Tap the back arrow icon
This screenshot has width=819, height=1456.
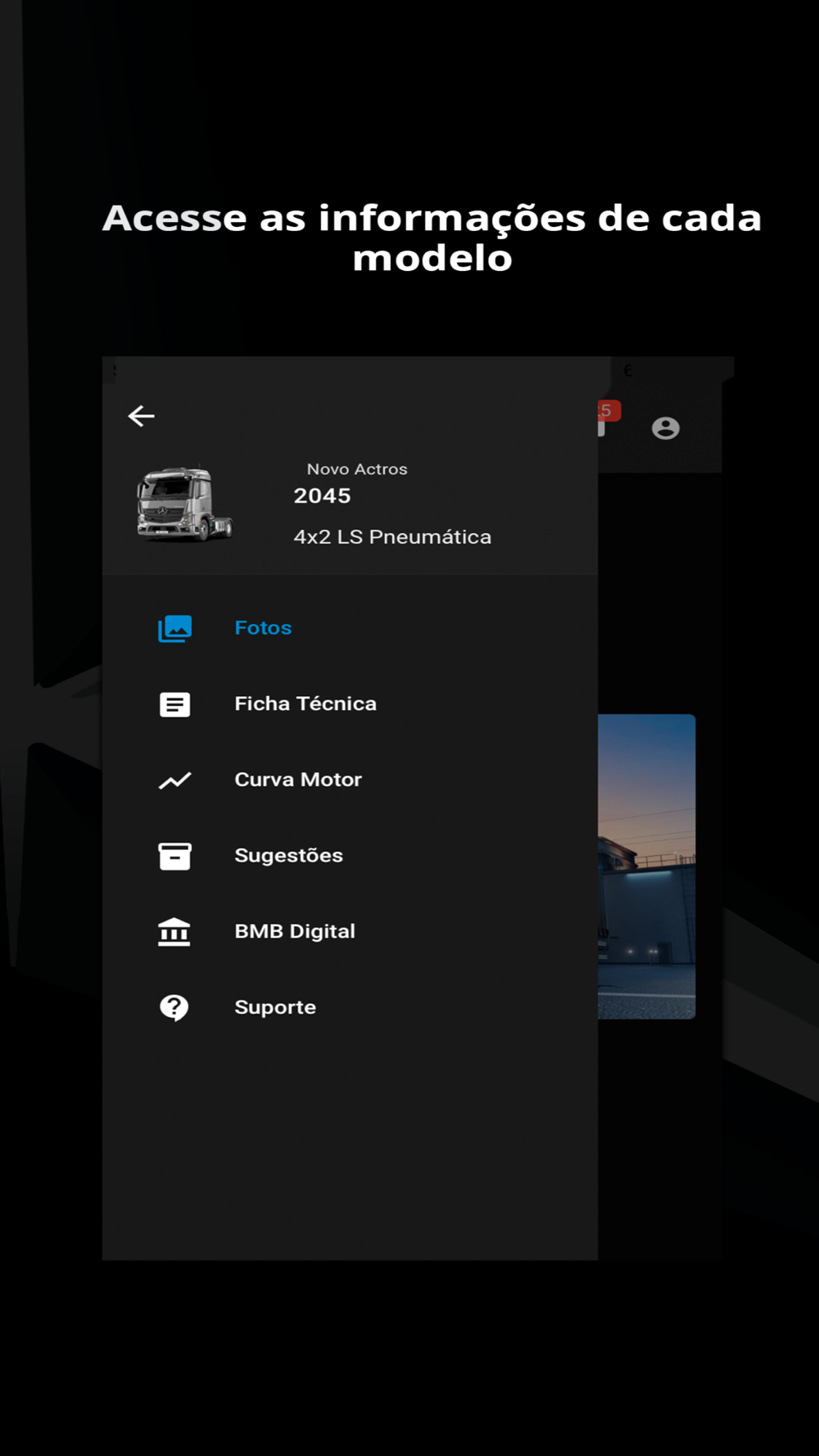pyautogui.click(x=142, y=416)
